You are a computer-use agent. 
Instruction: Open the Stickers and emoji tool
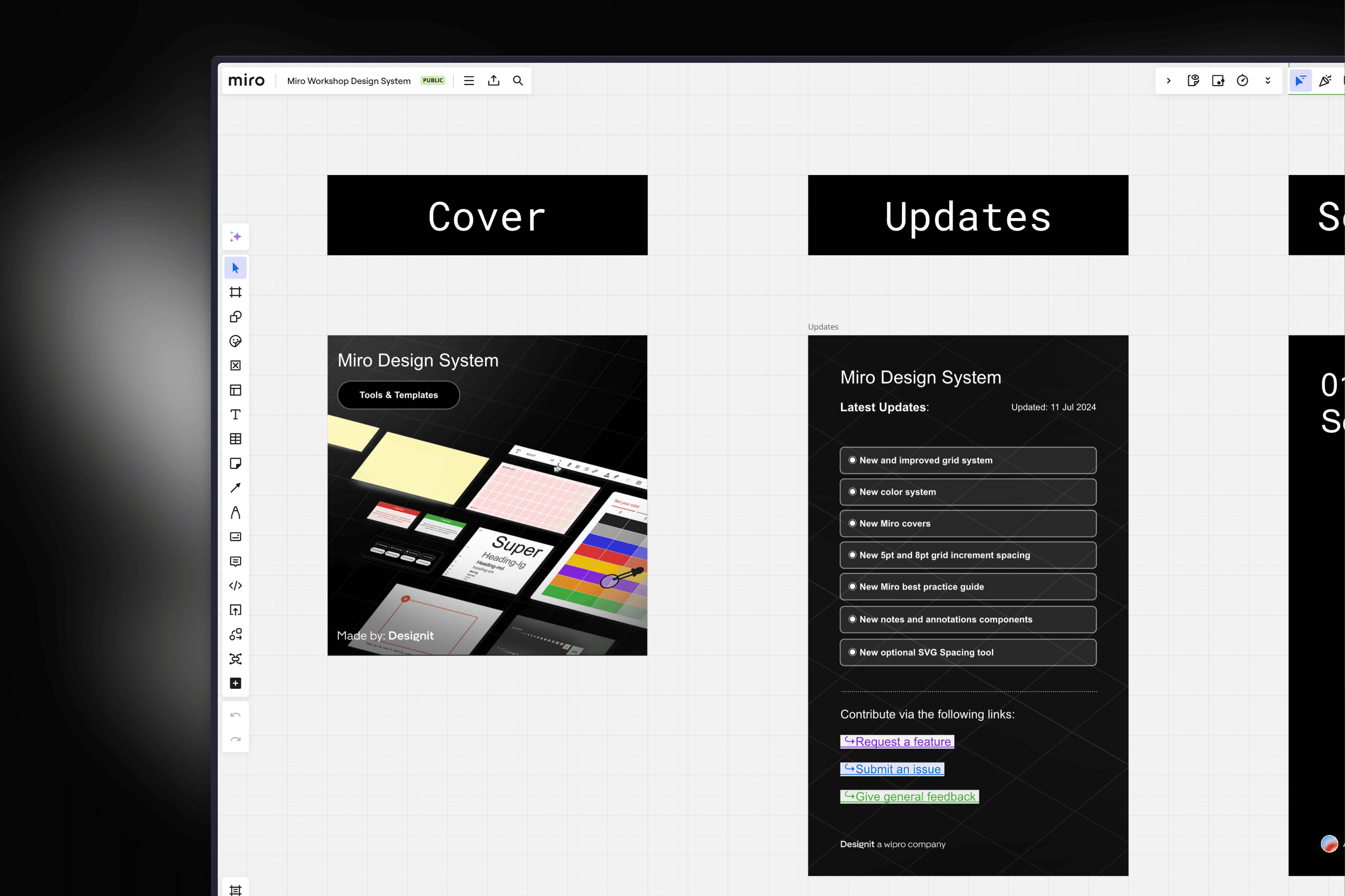[235, 342]
